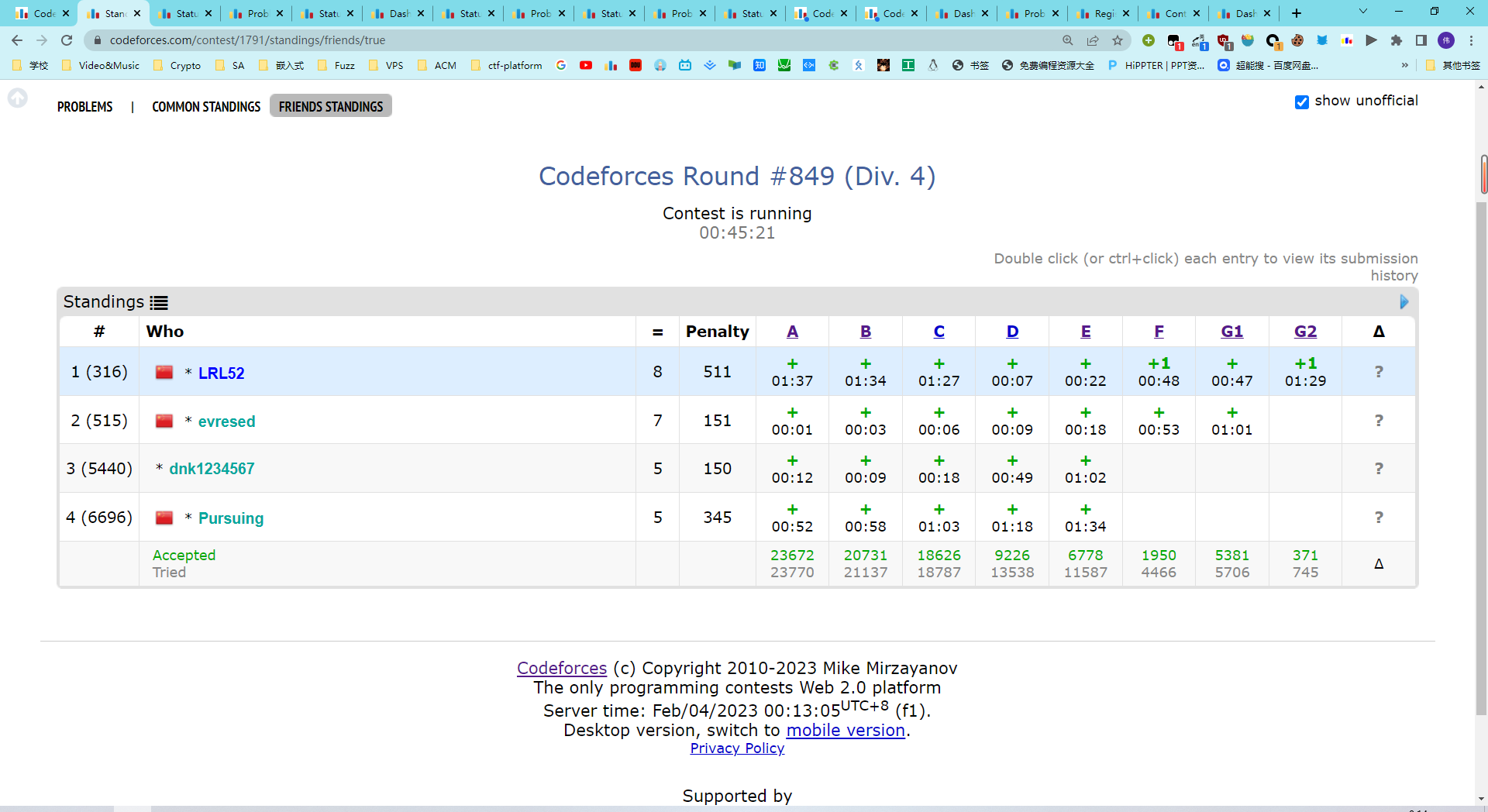
Task: Uncheck the show unofficial checkbox
Action: pyautogui.click(x=1302, y=101)
